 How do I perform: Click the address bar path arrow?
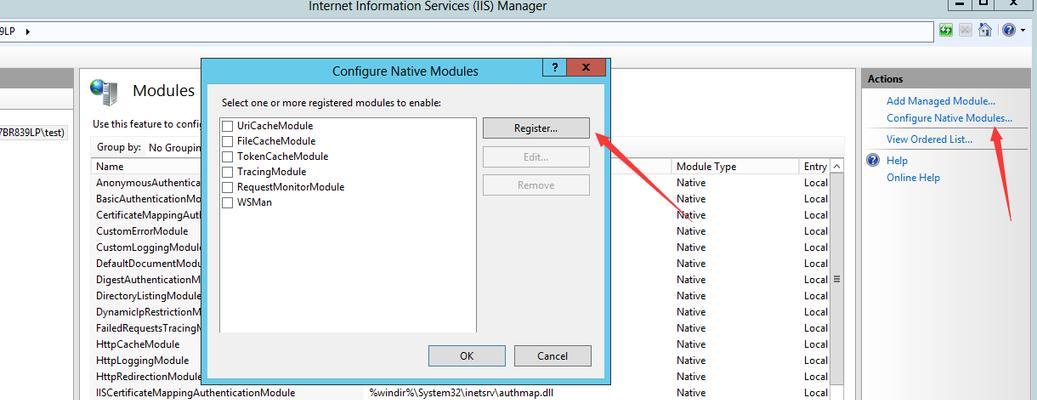click(x=27, y=31)
